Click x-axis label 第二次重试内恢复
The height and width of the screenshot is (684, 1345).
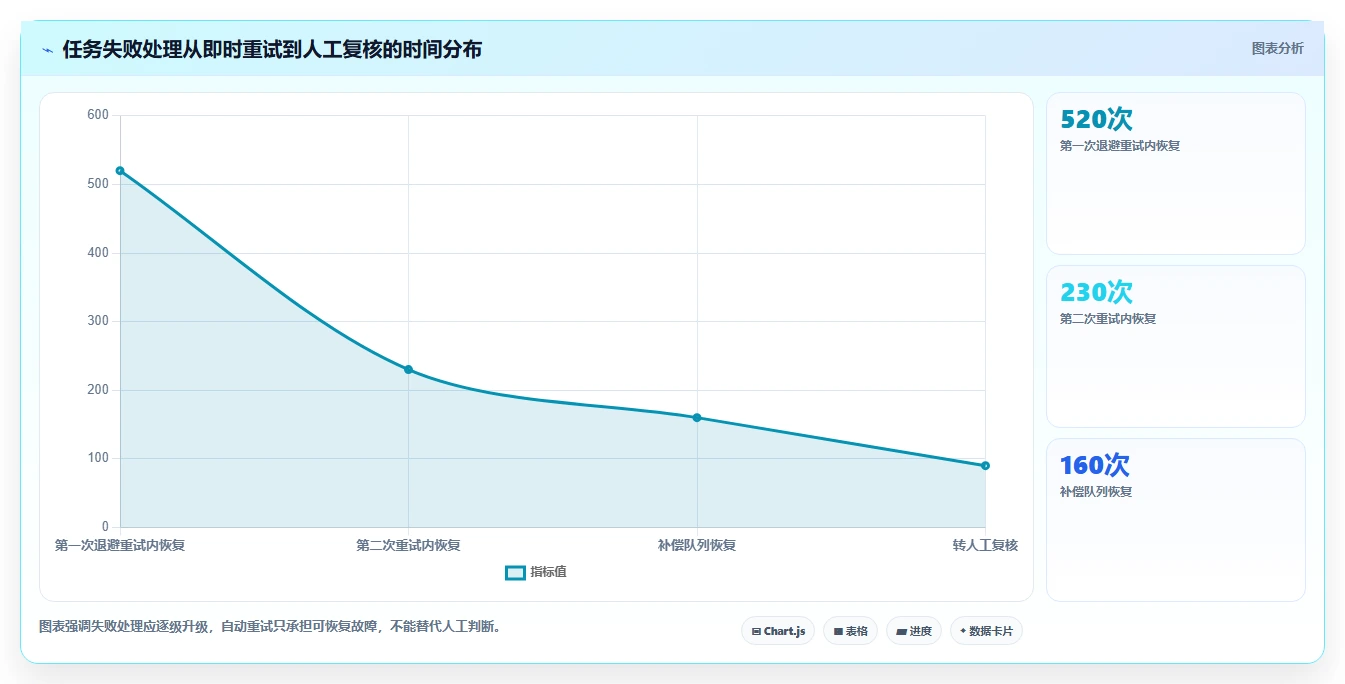pos(408,545)
